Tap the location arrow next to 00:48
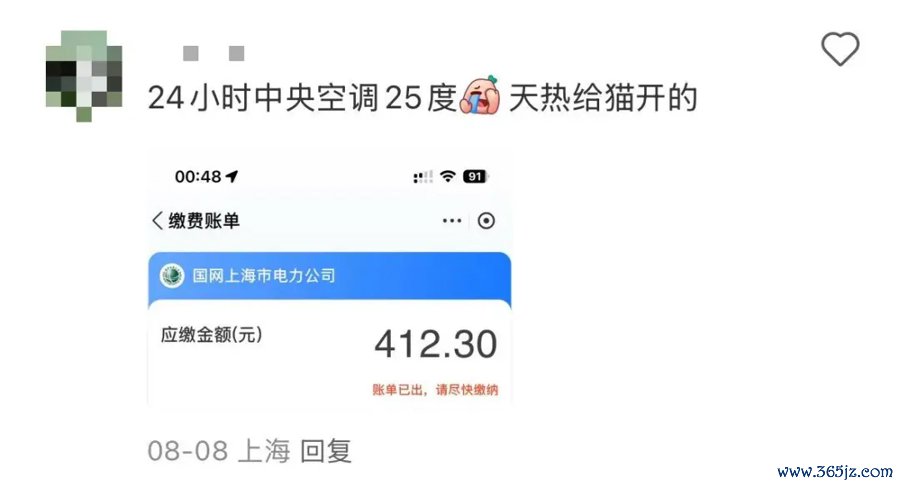 coord(232,176)
